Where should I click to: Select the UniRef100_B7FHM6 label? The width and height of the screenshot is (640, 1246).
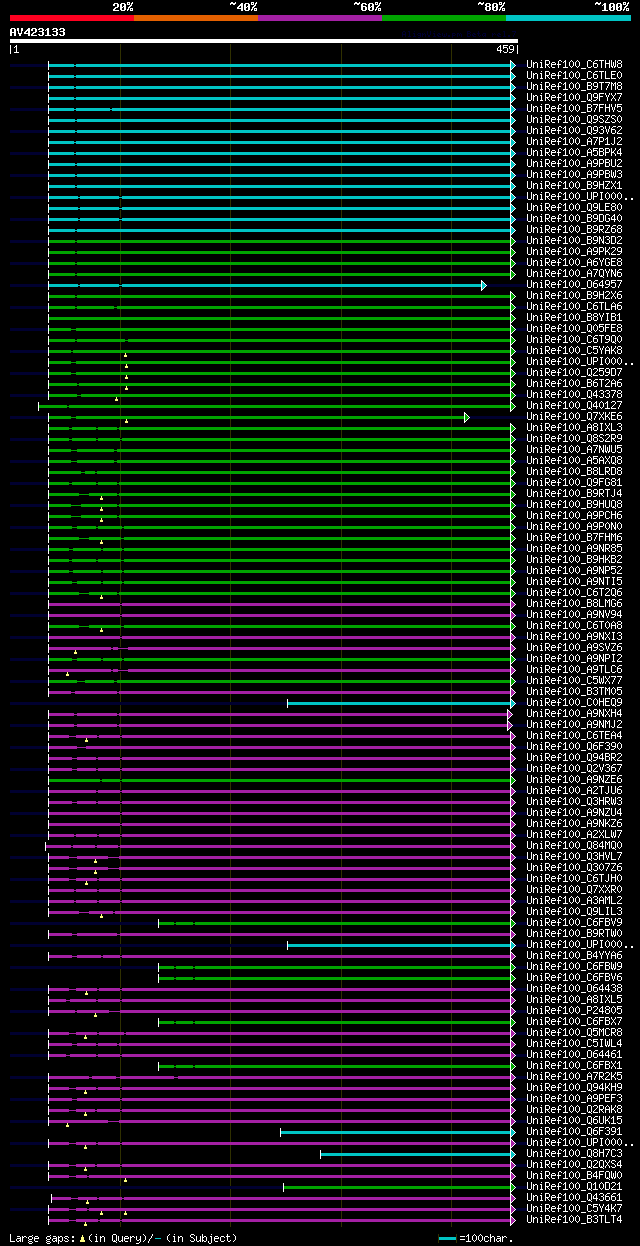(x=574, y=537)
